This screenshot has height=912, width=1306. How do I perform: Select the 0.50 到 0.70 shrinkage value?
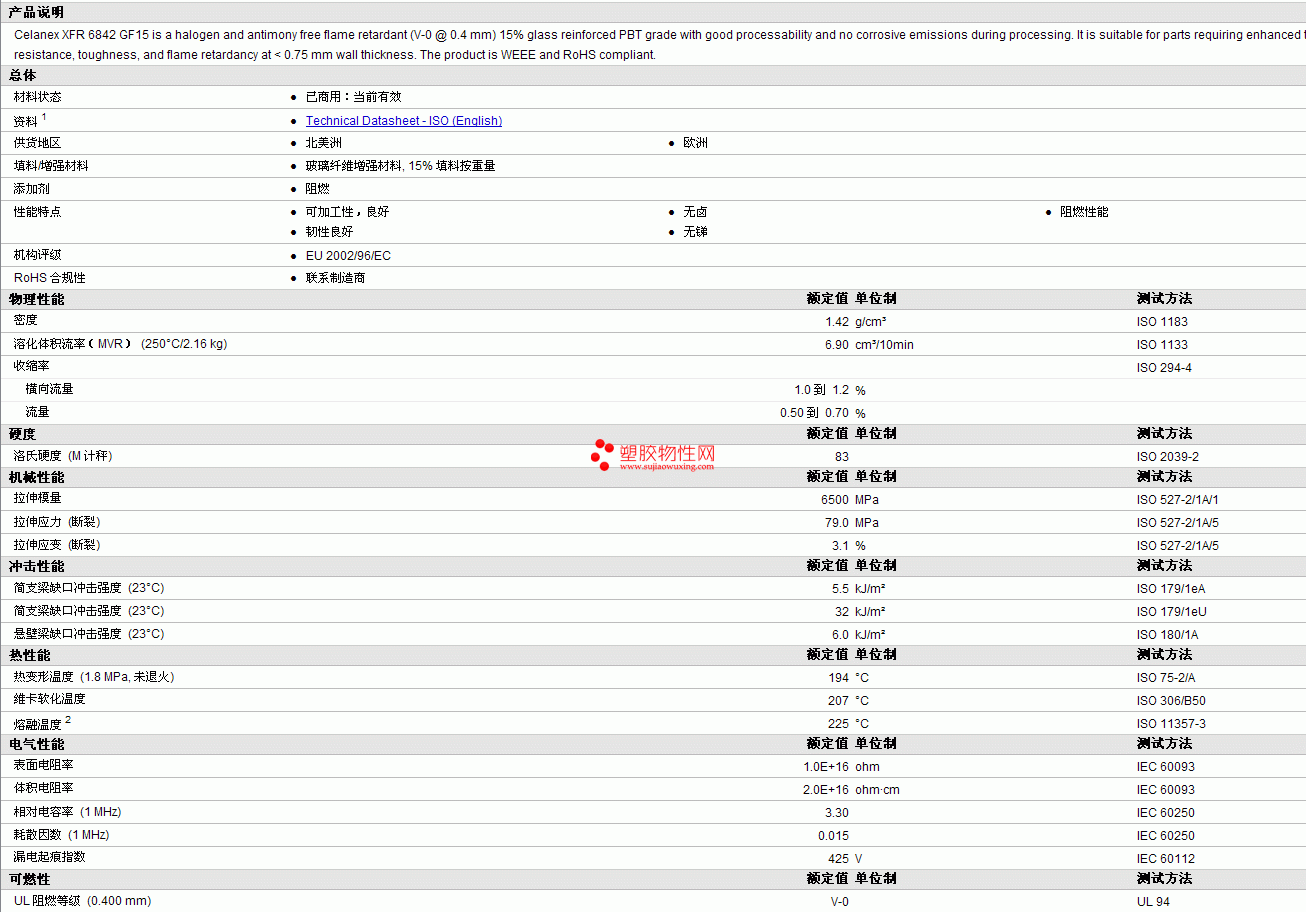tap(814, 413)
